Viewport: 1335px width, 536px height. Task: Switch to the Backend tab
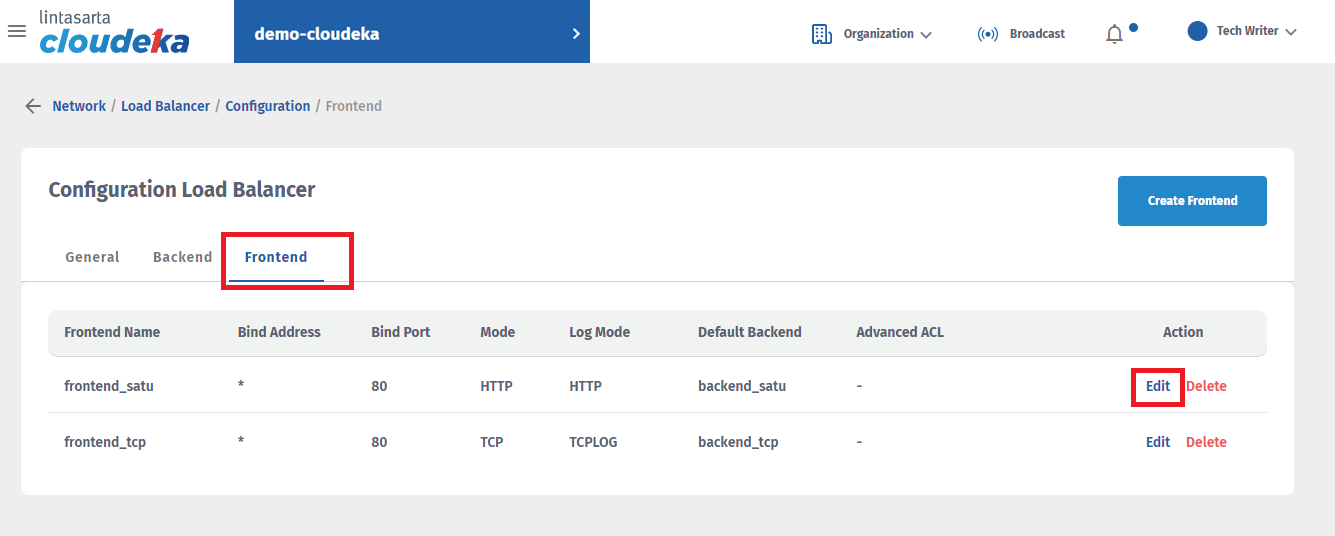click(x=182, y=257)
